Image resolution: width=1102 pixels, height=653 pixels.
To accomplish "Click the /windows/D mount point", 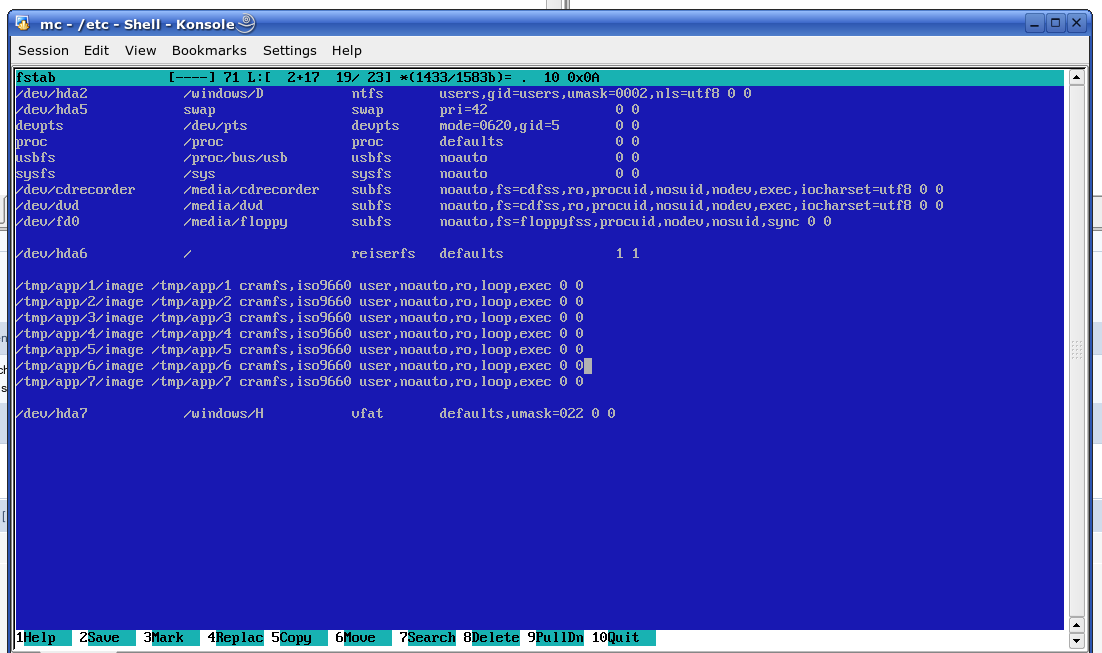I will pos(223,93).
